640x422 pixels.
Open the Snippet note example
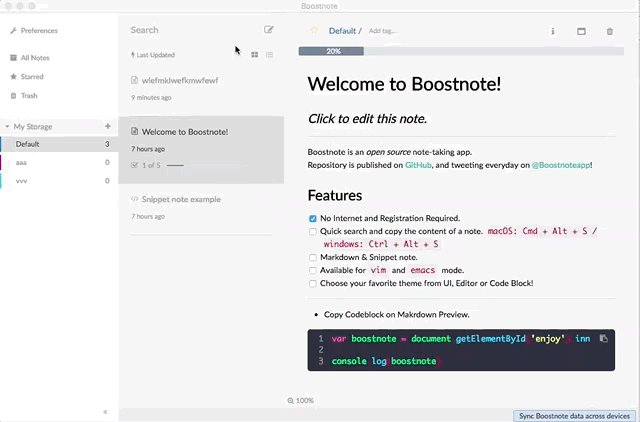coord(201,207)
